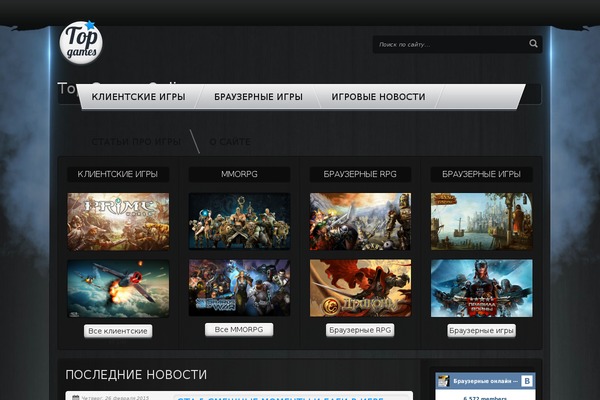Image resolution: width=600 pixels, height=400 pixels.
Task: Open the О сайте menu item
Action: [x=230, y=142]
